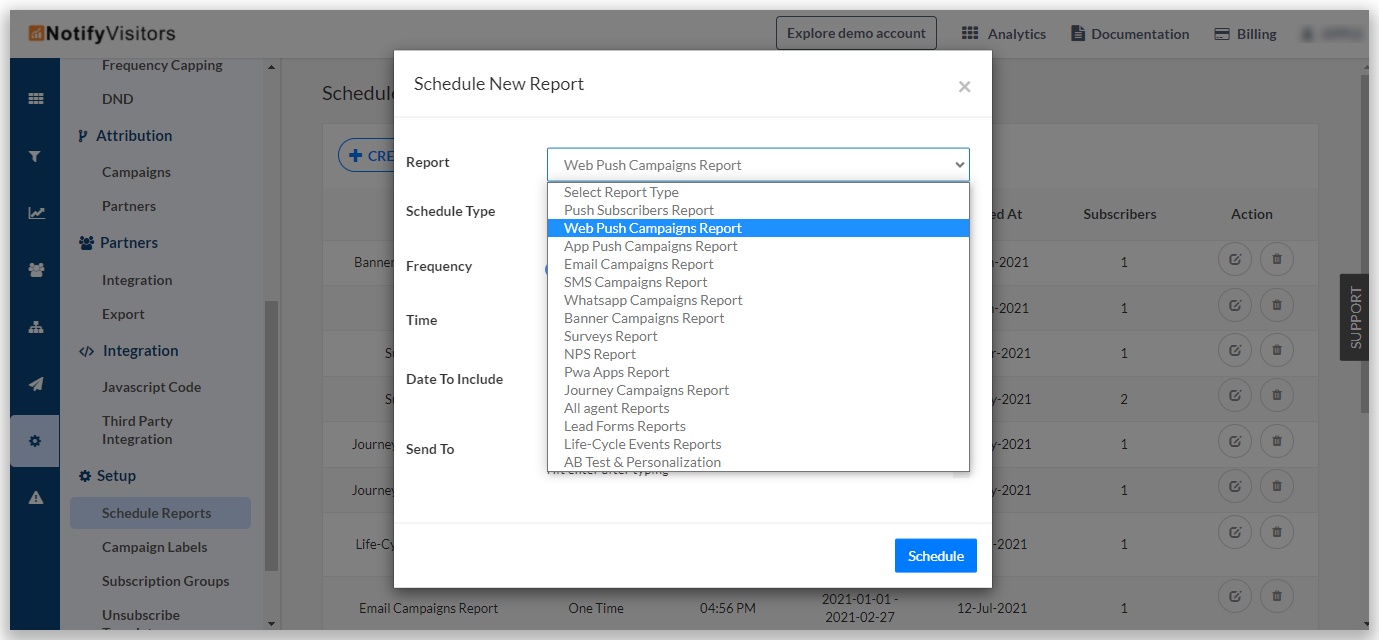Click the Explore demo account button
This screenshot has height=640, width=1379.
point(856,33)
